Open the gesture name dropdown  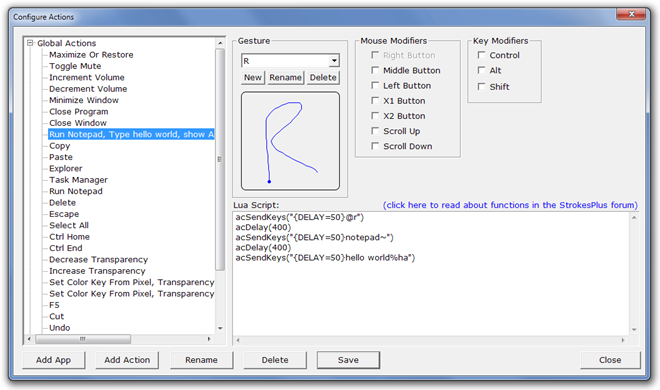click(334, 61)
